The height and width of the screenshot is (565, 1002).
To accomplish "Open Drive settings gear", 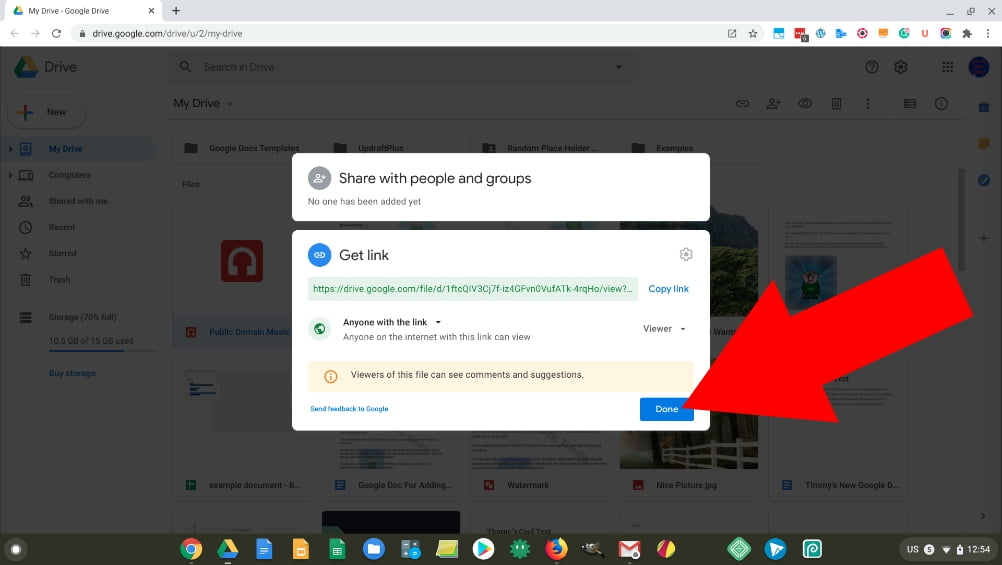I will pos(900,67).
